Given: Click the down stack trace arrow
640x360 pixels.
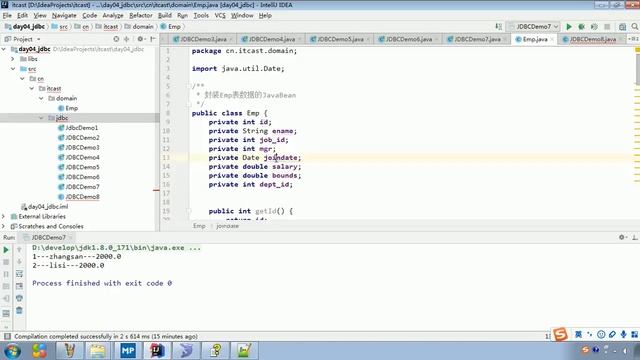Looking at the screenshot, I should coord(19,262).
